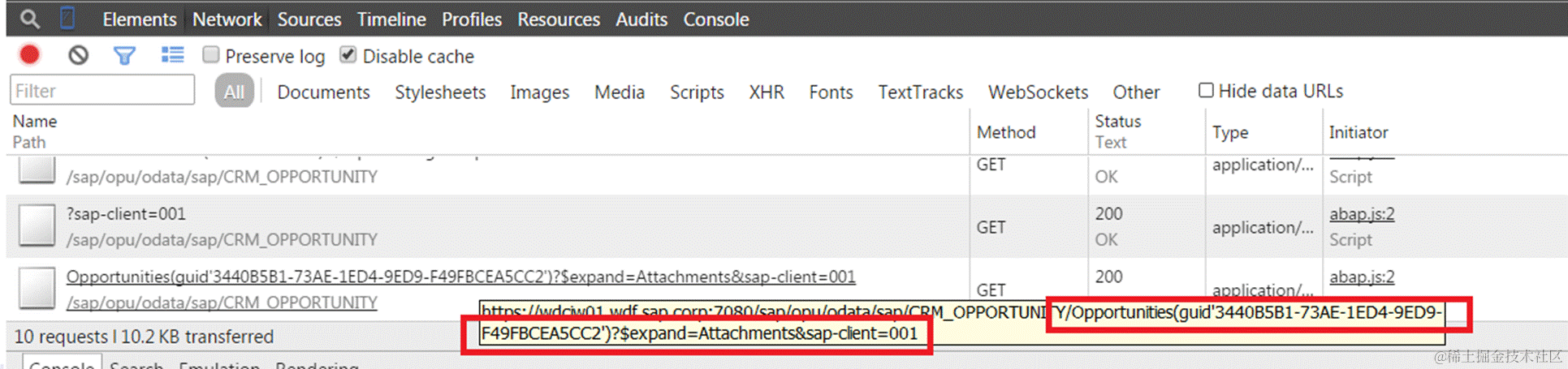
Task: Switch to the Sources tab
Action: pyautogui.click(x=309, y=19)
